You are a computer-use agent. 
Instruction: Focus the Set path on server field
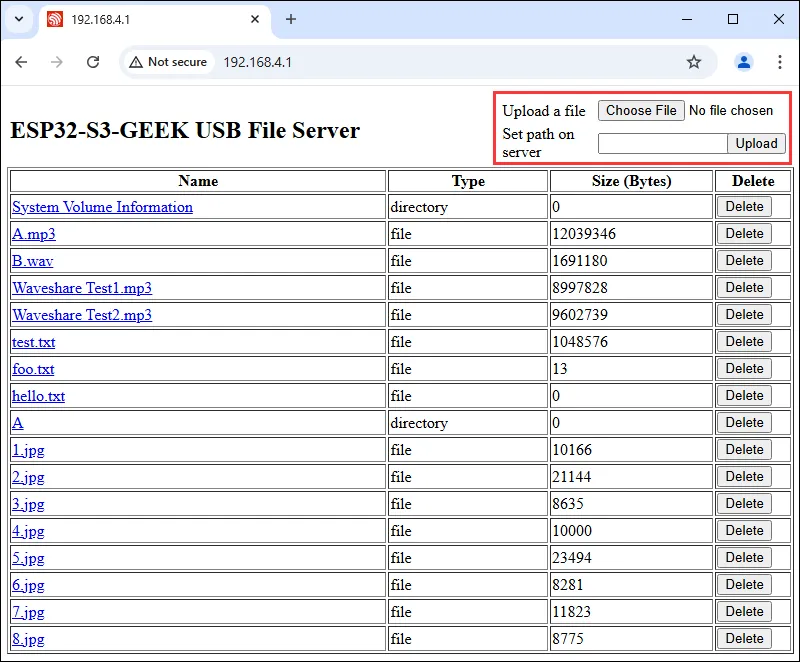tap(662, 143)
